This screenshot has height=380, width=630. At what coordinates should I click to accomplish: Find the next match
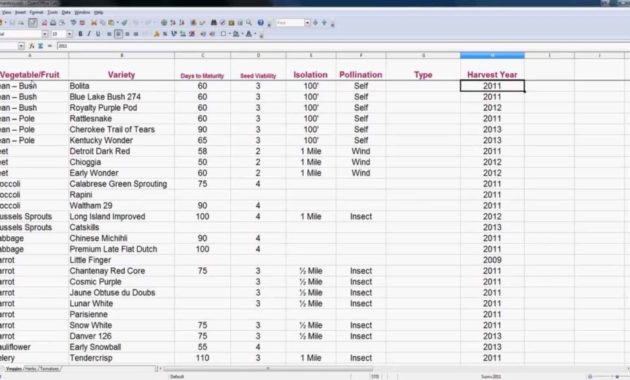pyautogui.click(x=324, y=23)
